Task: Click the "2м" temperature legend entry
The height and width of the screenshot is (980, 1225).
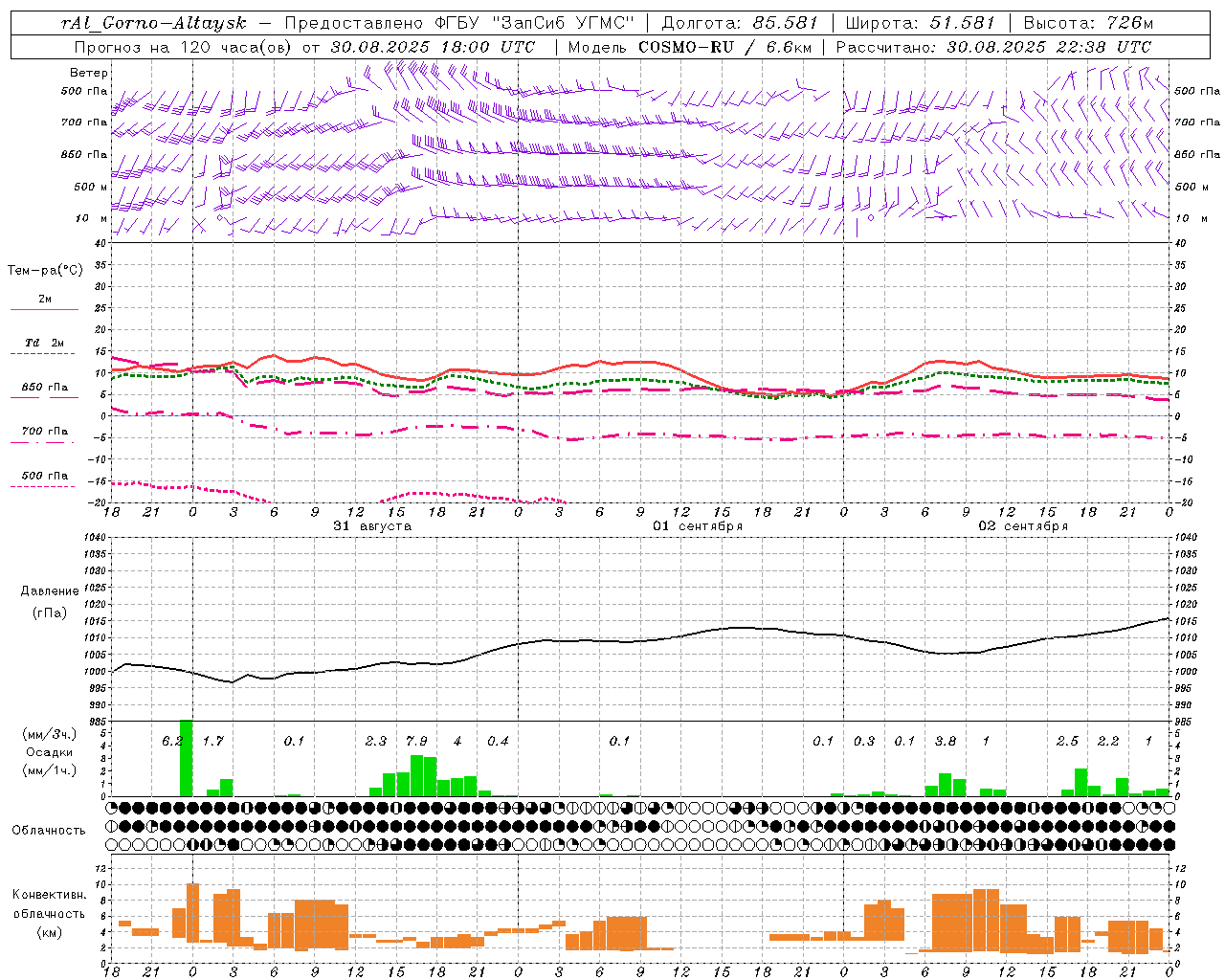Action: pos(45,300)
